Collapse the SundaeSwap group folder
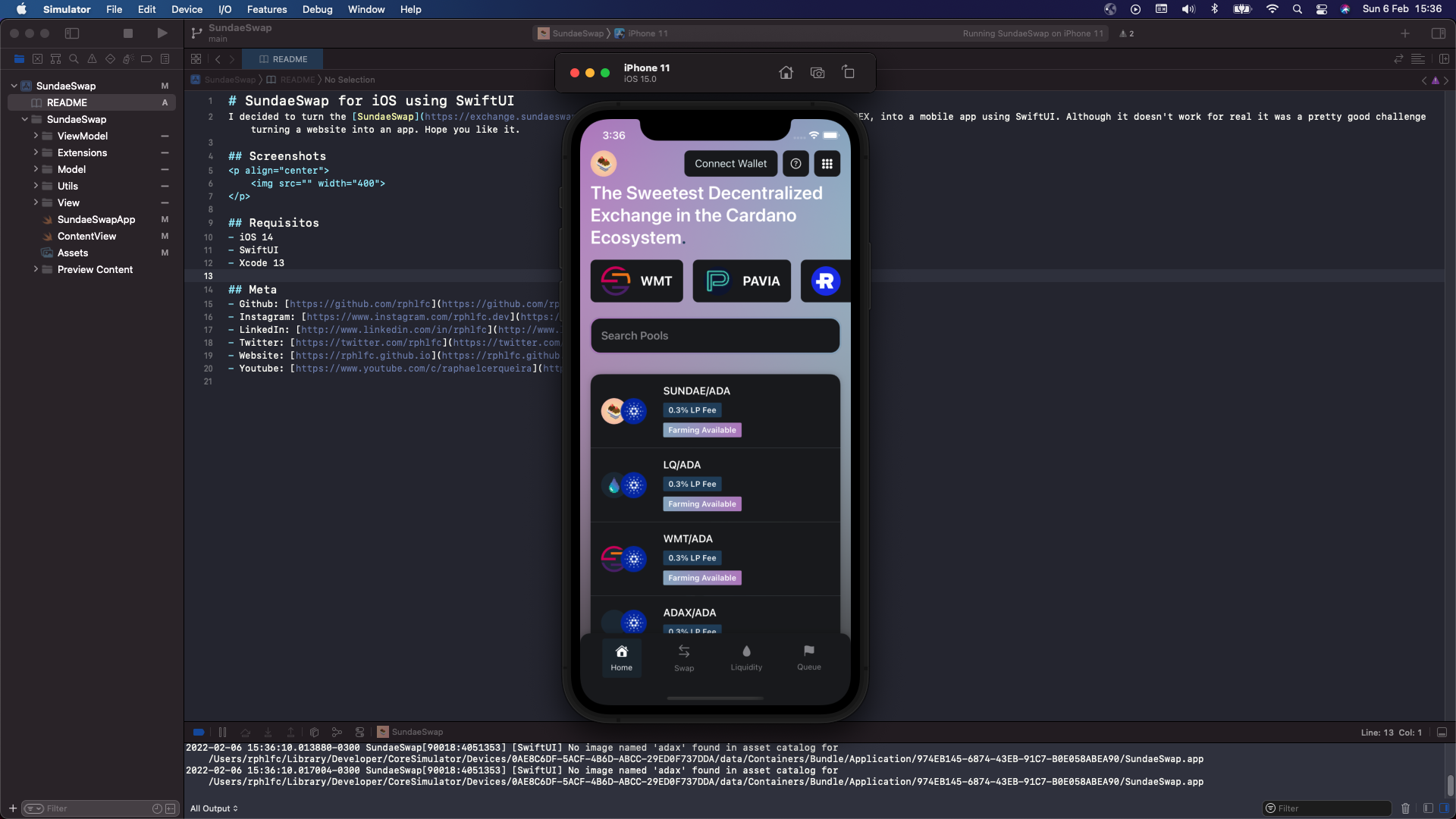Viewport: 1456px width, 819px height. pyautogui.click(x=25, y=120)
